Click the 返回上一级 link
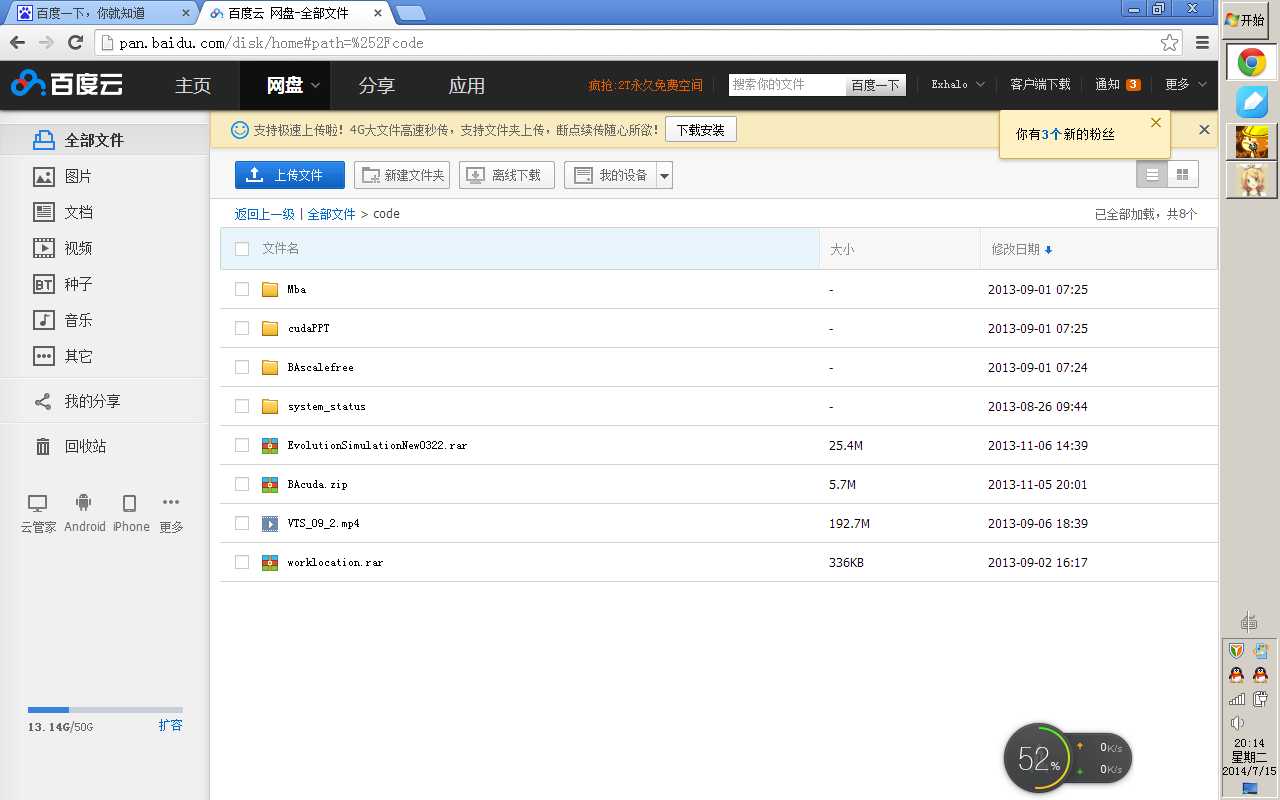 pyautogui.click(x=264, y=214)
